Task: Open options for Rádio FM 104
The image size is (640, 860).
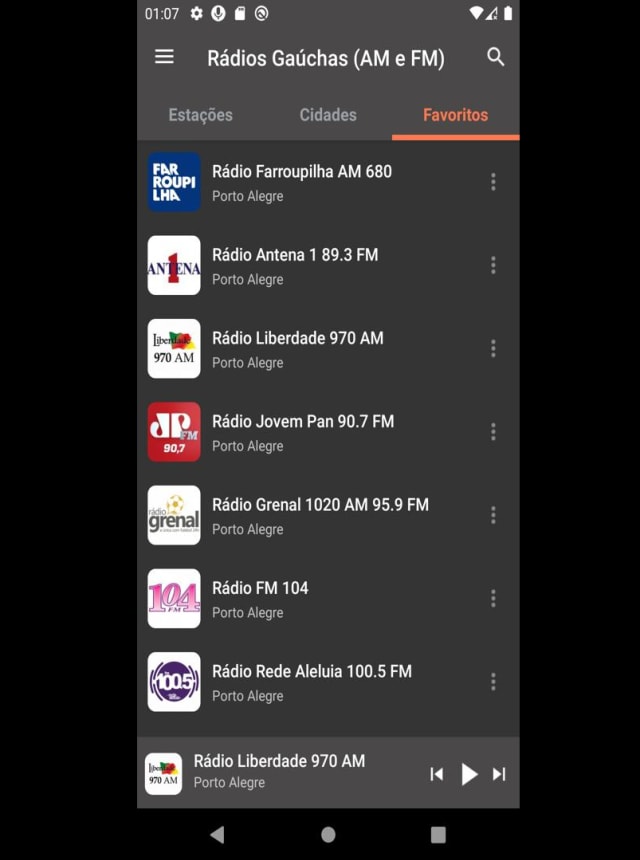Action: (493, 599)
